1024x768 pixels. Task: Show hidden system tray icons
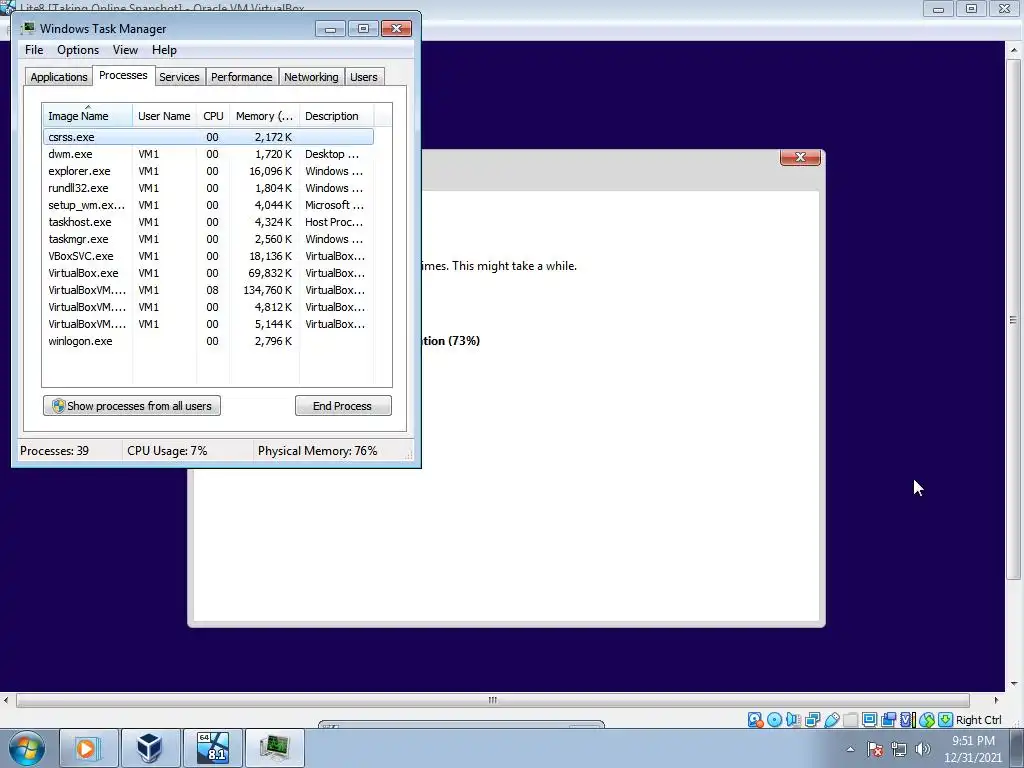click(850, 749)
